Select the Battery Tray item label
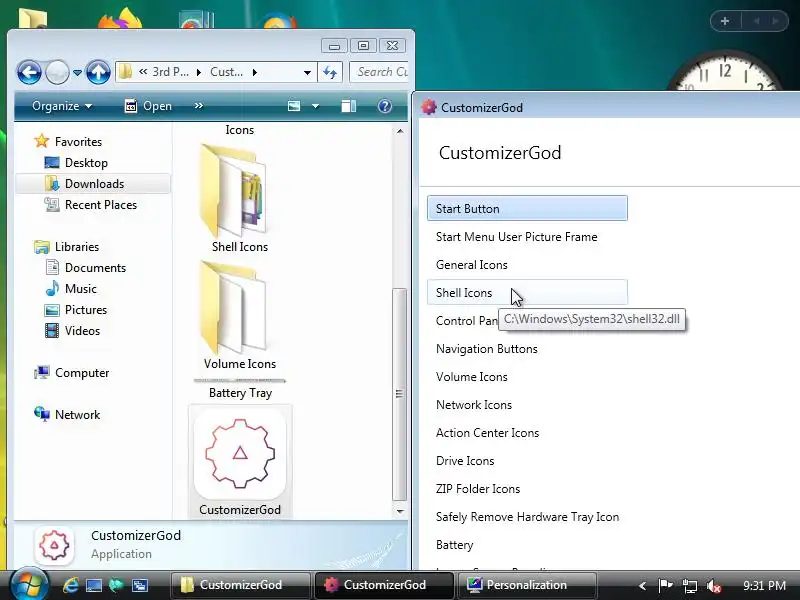This screenshot has width=800, height=600. [x=240, y=393]
